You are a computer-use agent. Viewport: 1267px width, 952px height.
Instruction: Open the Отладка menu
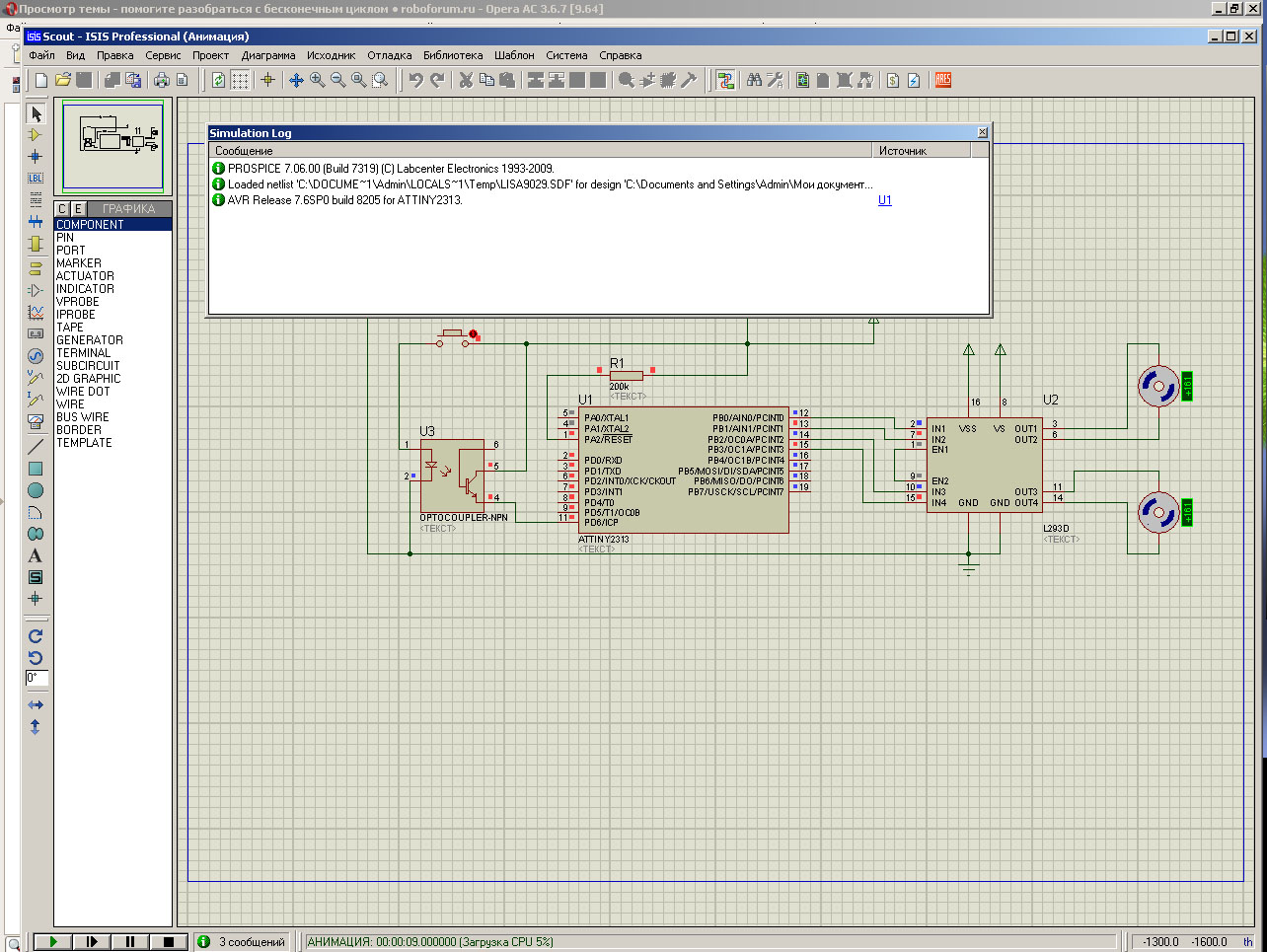[389, 55]
